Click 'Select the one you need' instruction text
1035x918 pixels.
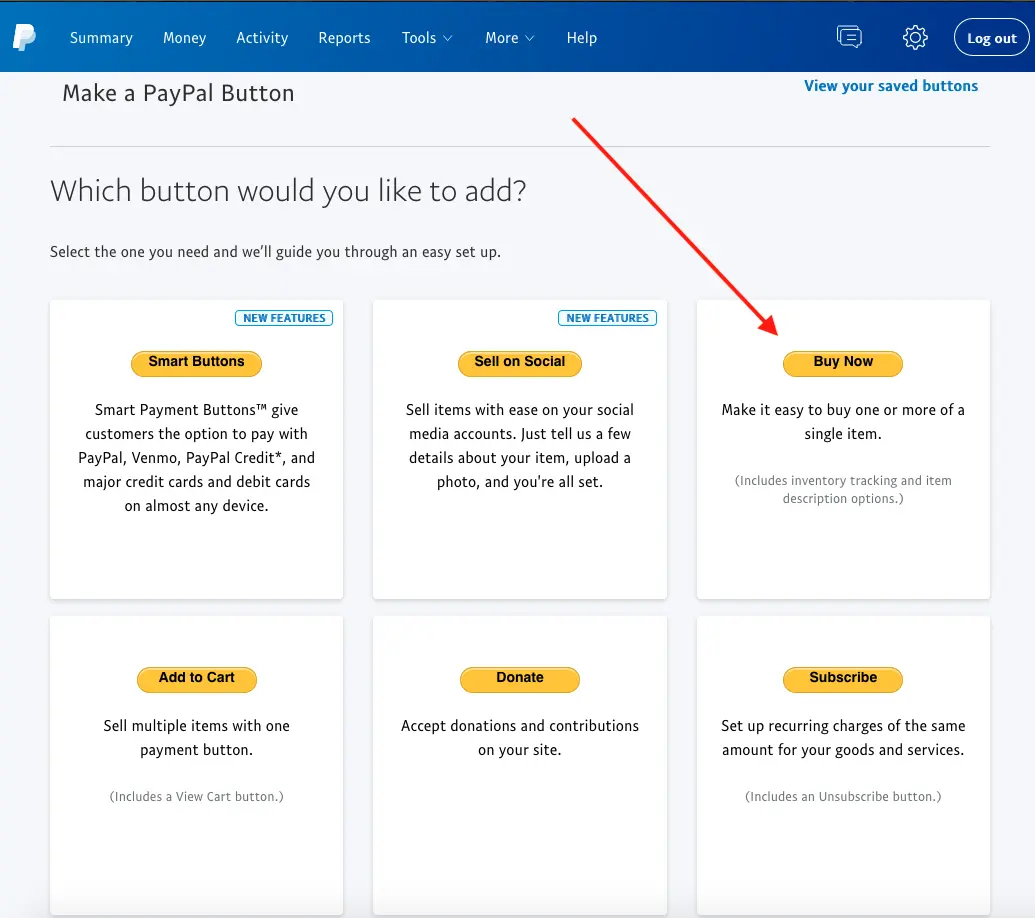tap(275, 252)
